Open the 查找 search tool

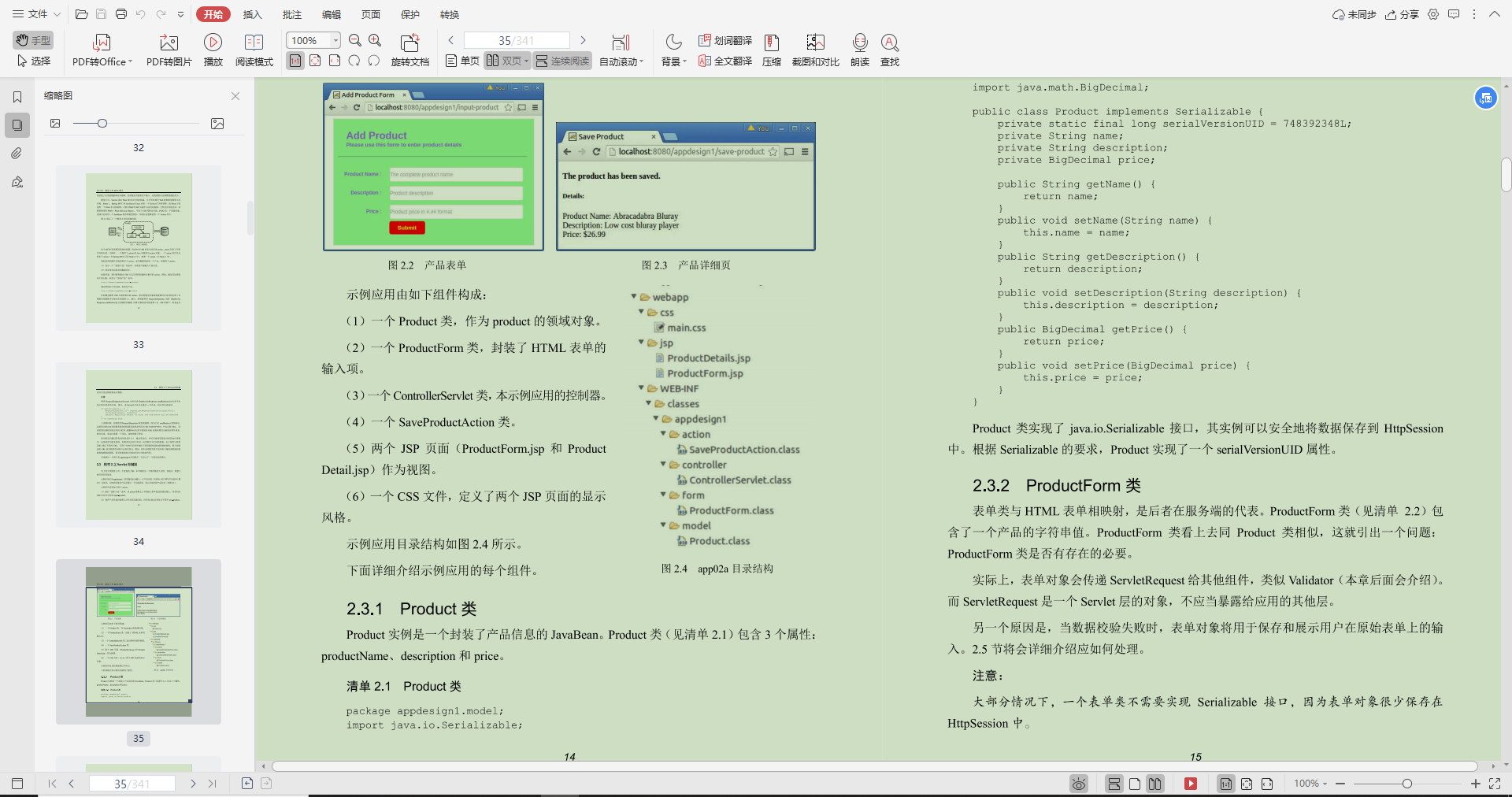(x=890, y=50)
